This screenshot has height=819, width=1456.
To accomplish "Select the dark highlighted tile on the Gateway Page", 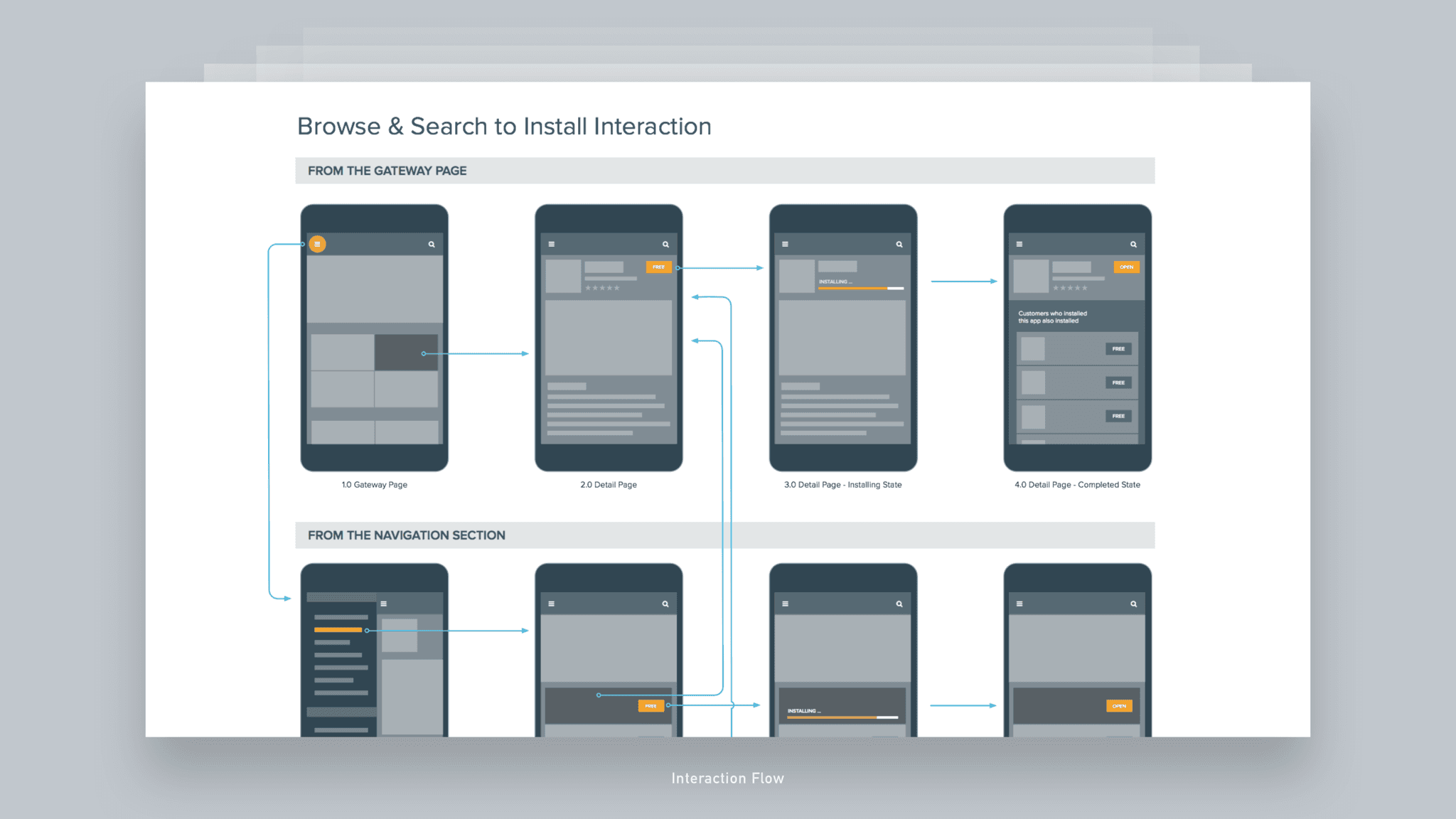I will pos(406,352).
